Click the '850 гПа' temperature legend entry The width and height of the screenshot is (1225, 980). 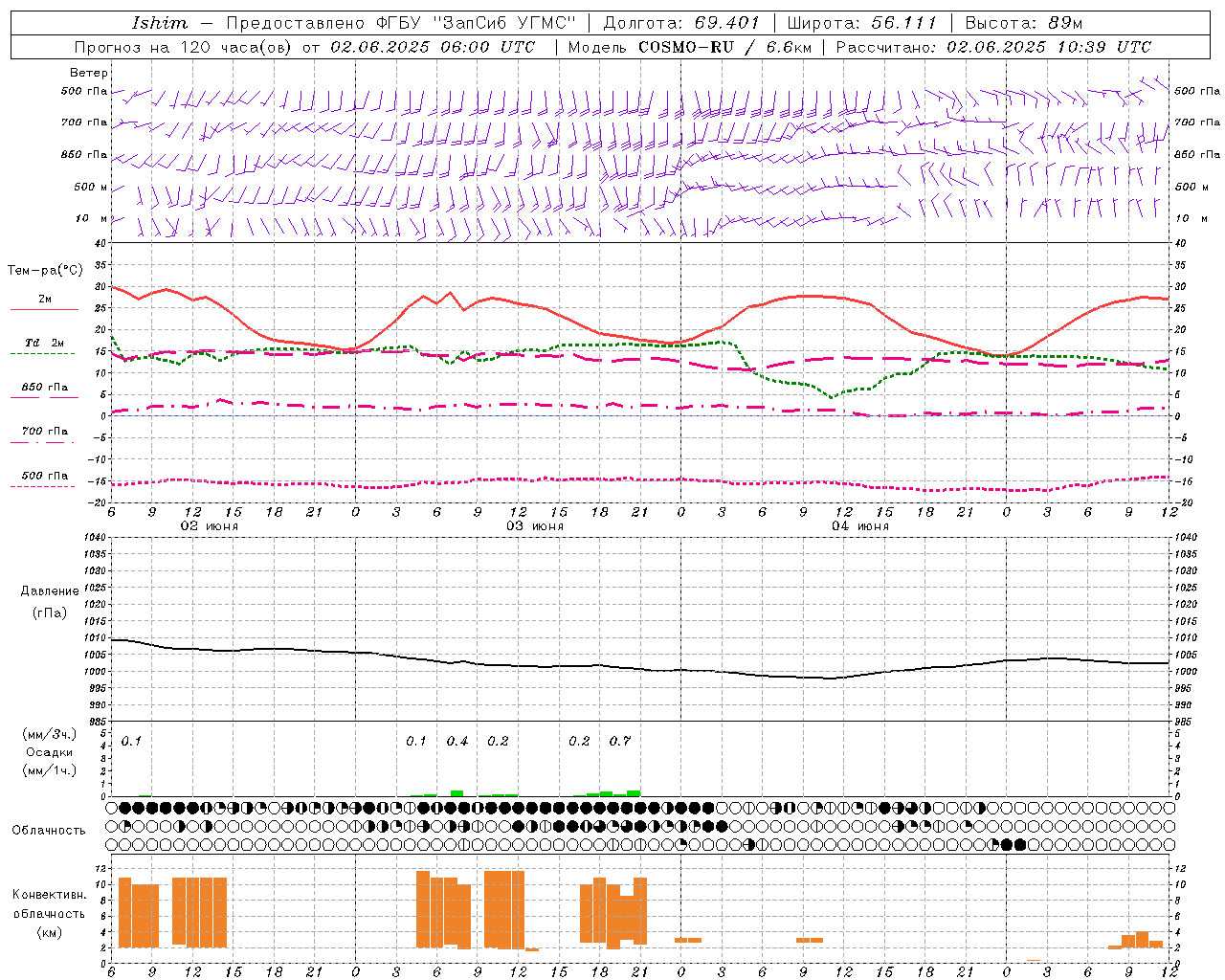[45, 388]
